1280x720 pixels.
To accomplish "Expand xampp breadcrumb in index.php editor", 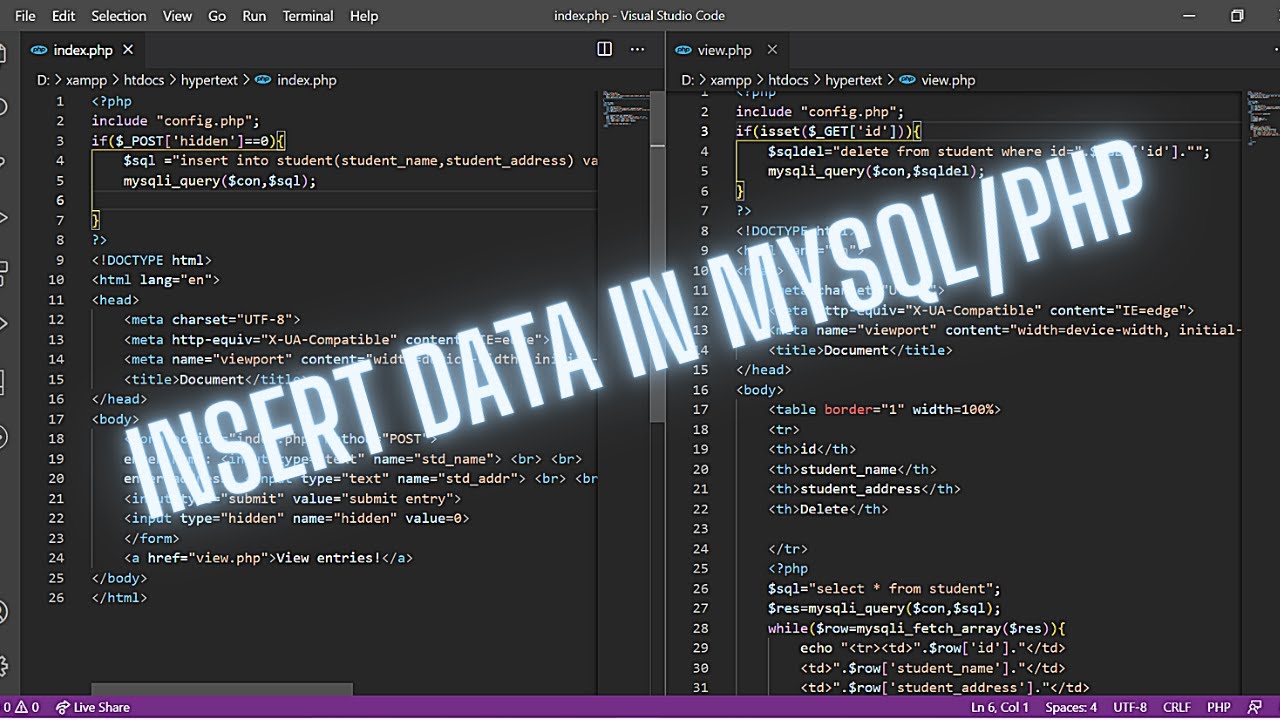I will 86,80.
